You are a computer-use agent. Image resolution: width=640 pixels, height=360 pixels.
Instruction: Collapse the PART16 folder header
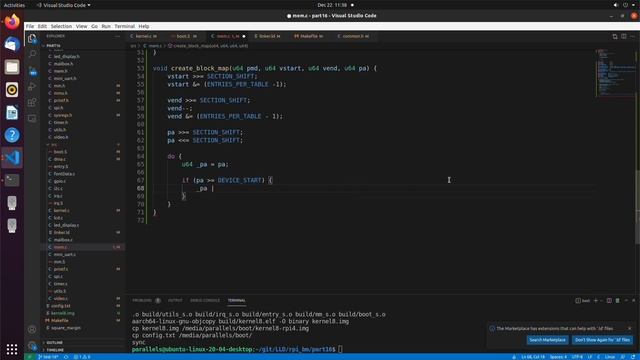[82, 46]
